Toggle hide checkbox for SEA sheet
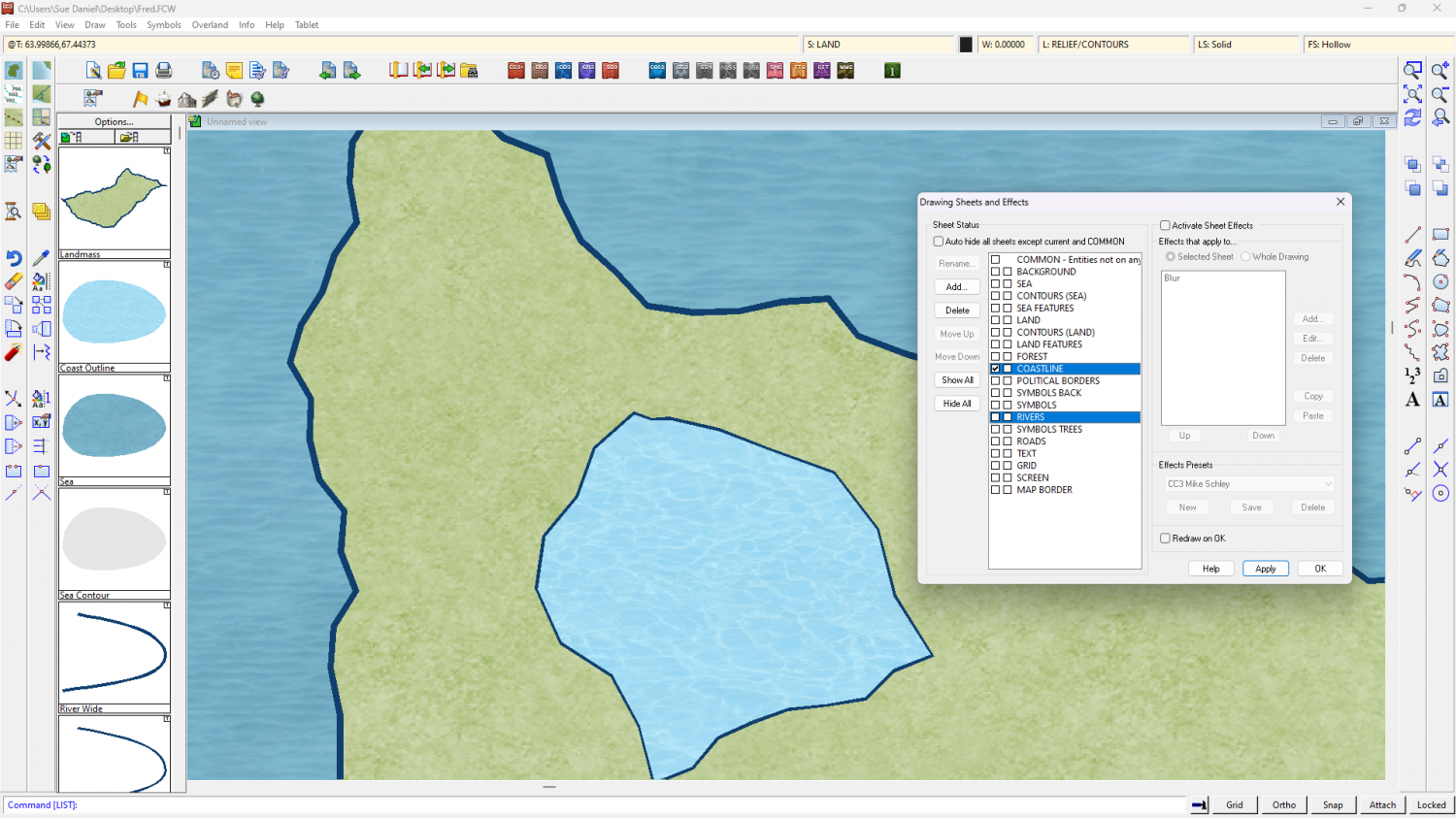The width and height of the screenshot is (1456, 818). pyautogui.click(x=1008, y=284)
